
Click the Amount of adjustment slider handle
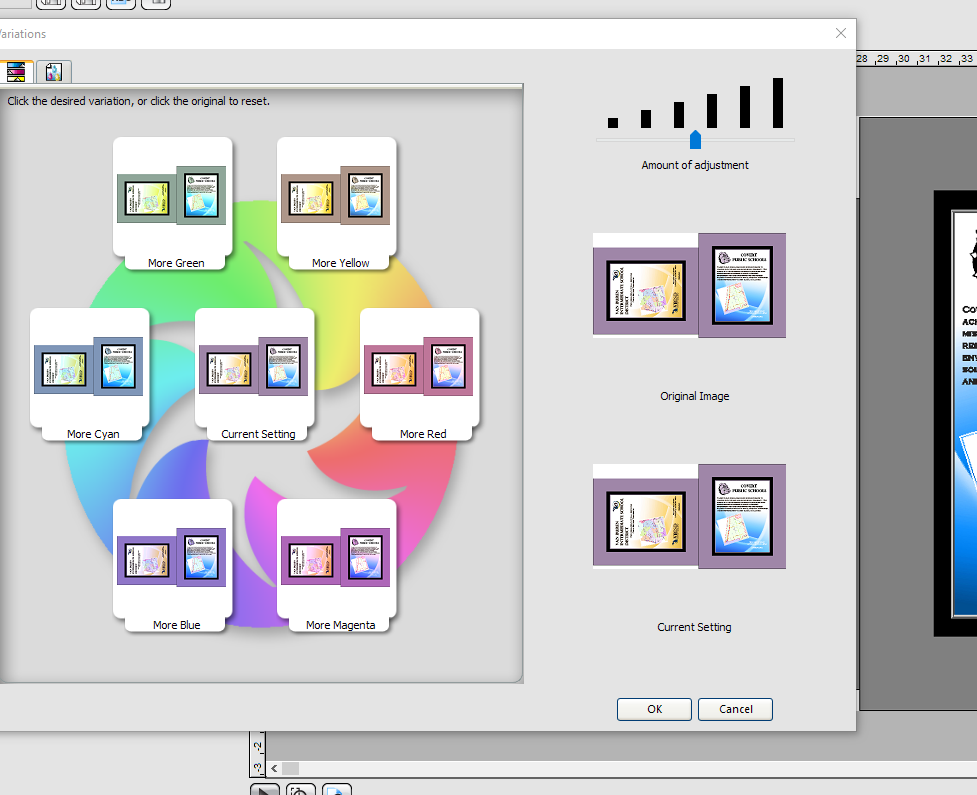[x=695, y=140]
